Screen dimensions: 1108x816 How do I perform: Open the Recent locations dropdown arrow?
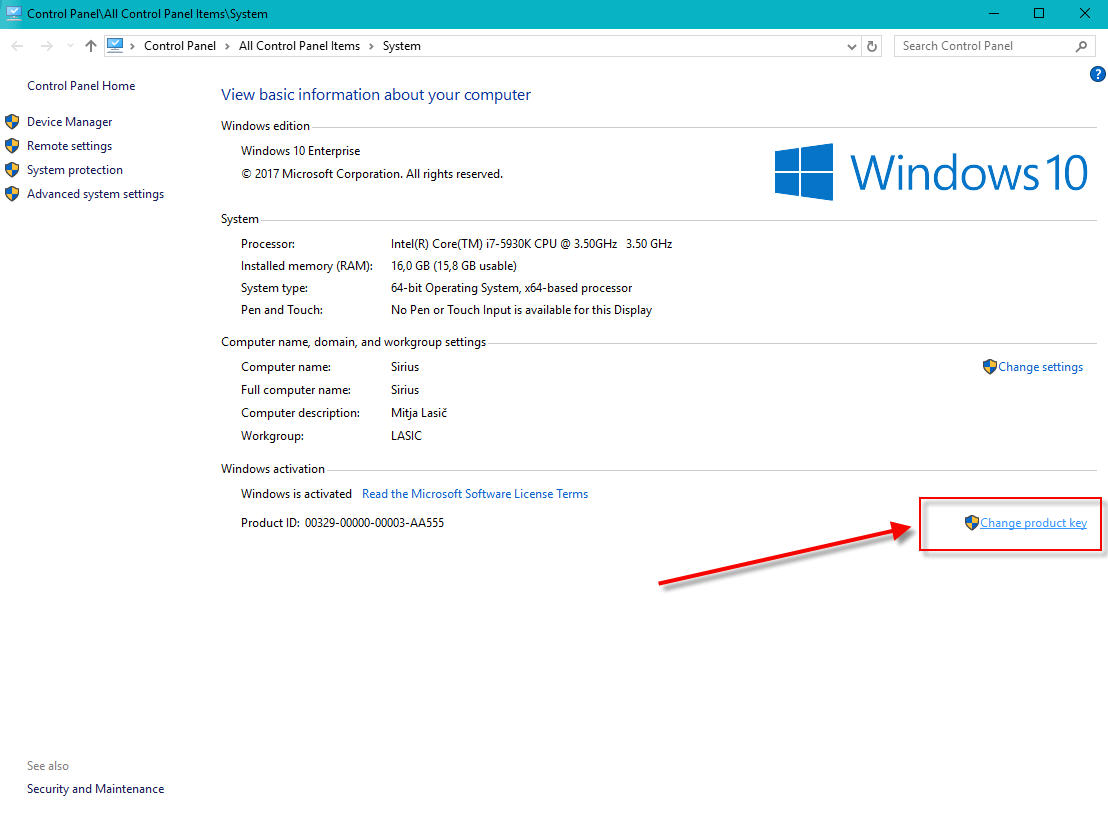coord(69,46)
